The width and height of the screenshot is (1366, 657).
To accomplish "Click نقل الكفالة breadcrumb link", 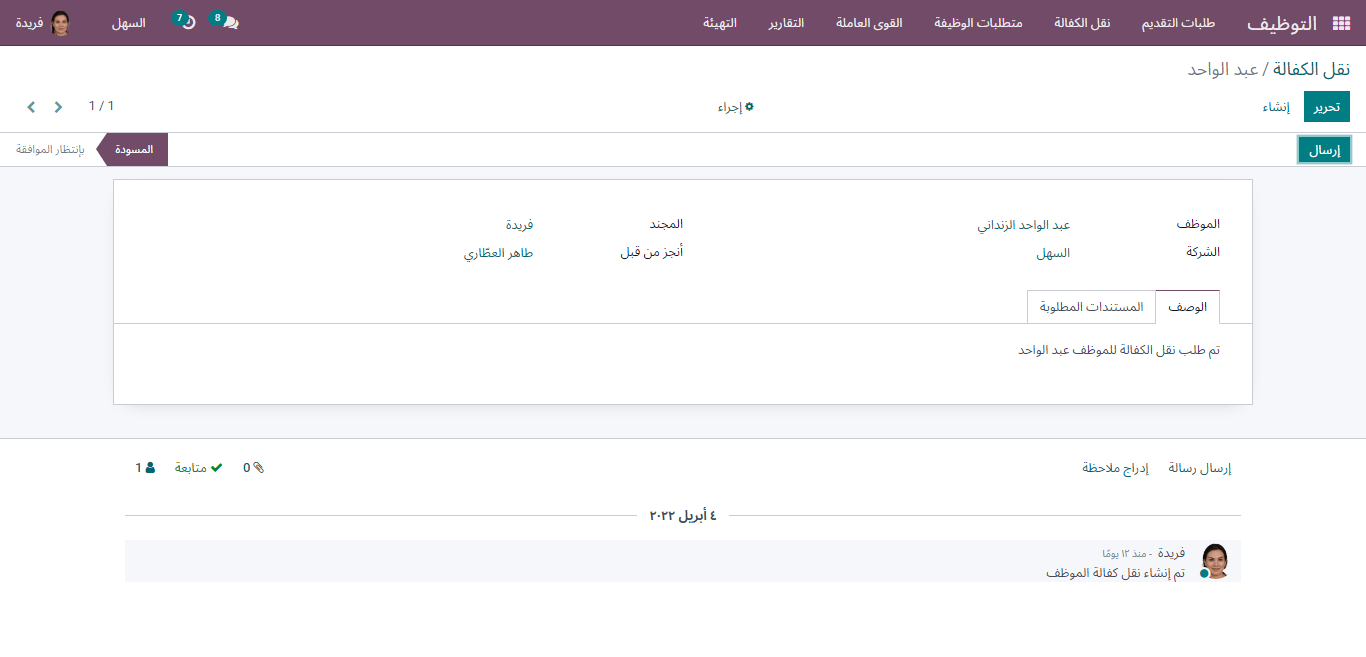I will [x=1311, y=69].
